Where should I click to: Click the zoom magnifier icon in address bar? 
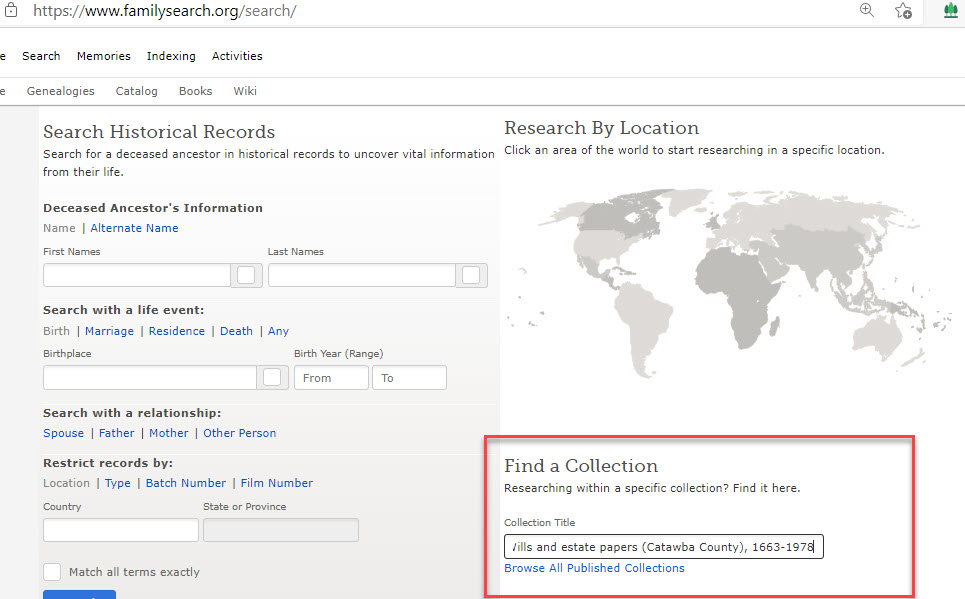point(867,10)
